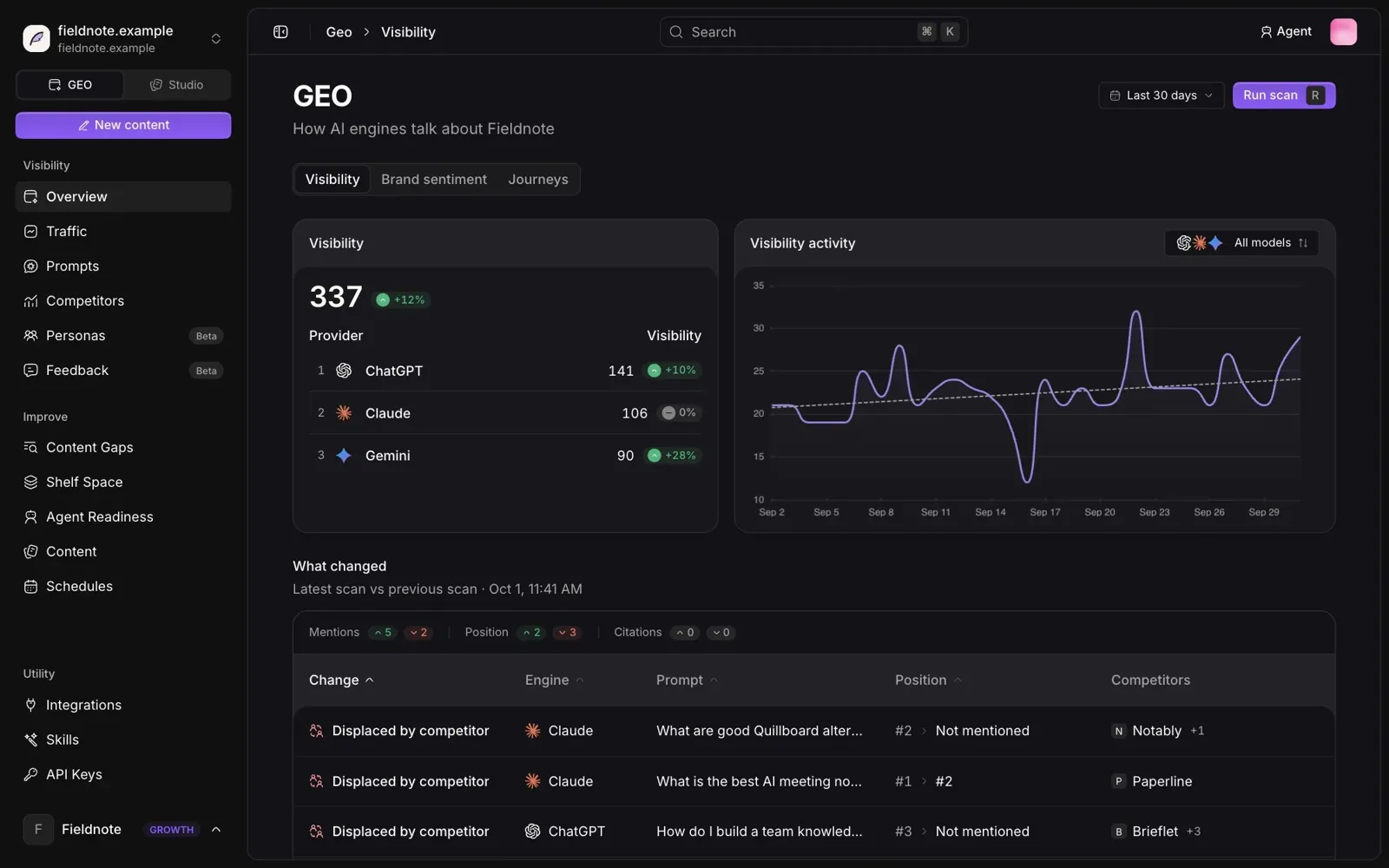Click the Competitors chart icon

[x=30, y=301]
